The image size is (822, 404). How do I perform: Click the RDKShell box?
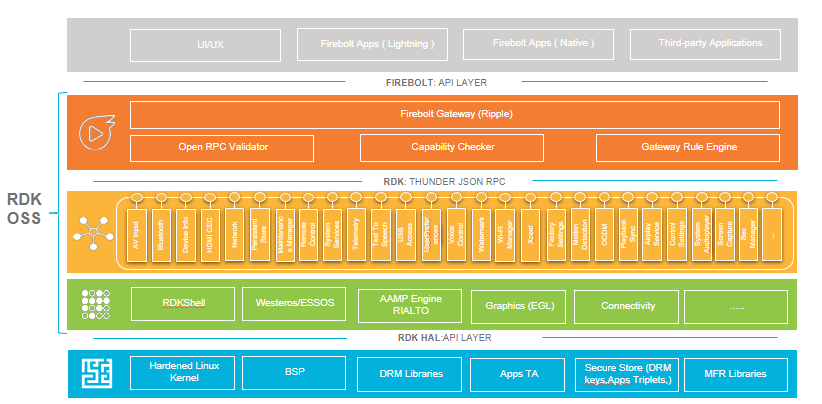pyautogui.click(x=183, y=303)
